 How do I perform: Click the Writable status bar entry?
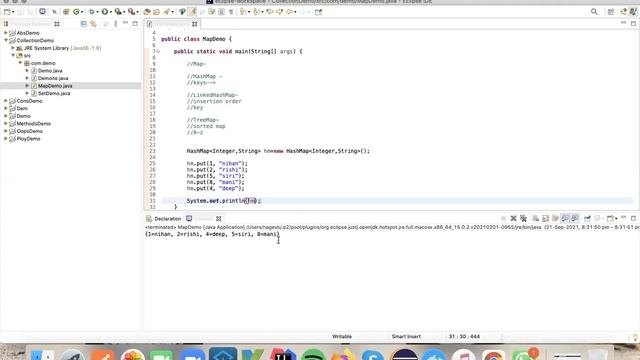coord(342,337)
